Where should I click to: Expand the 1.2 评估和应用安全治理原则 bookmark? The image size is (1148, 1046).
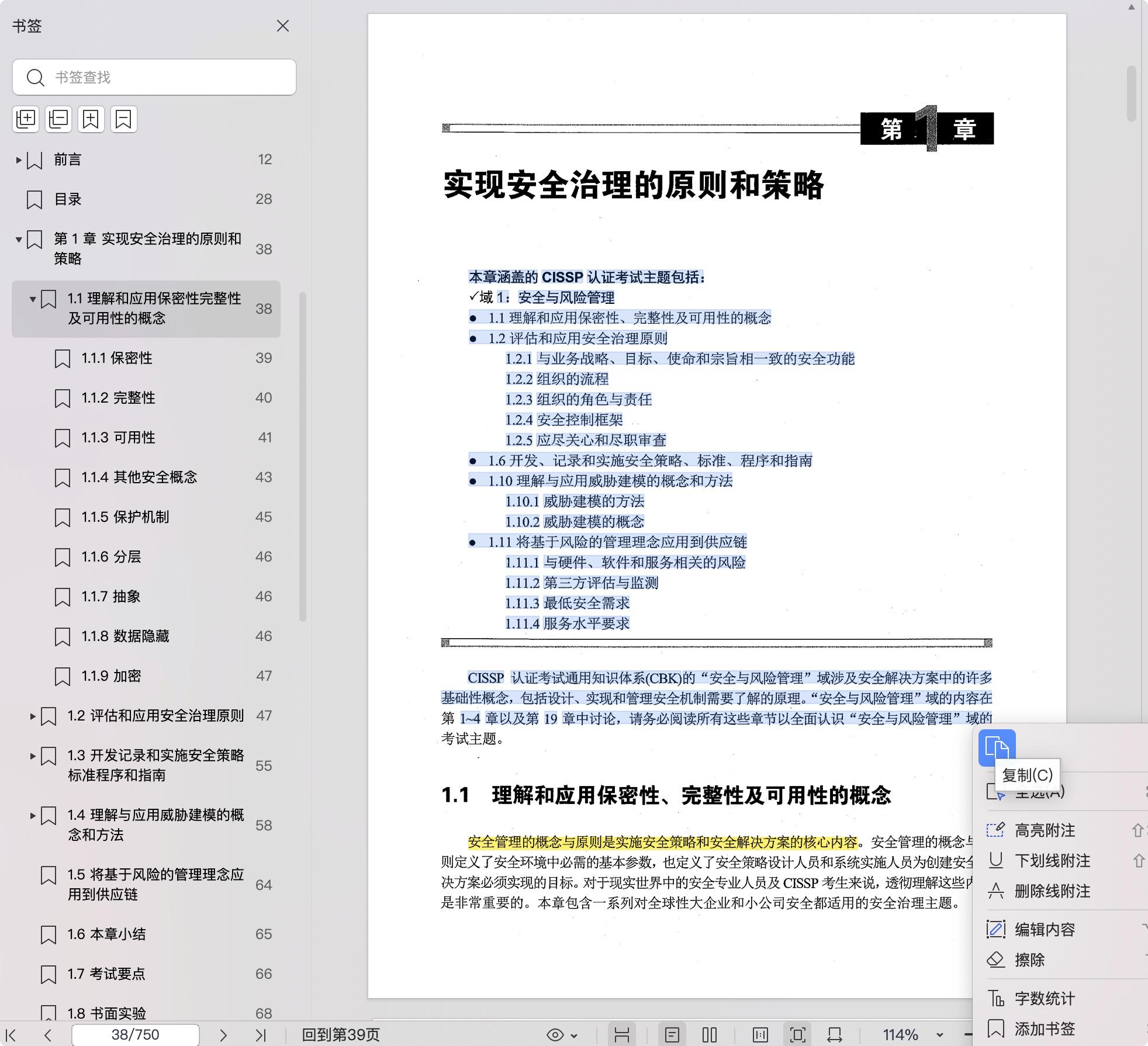[x=33, y=716]
